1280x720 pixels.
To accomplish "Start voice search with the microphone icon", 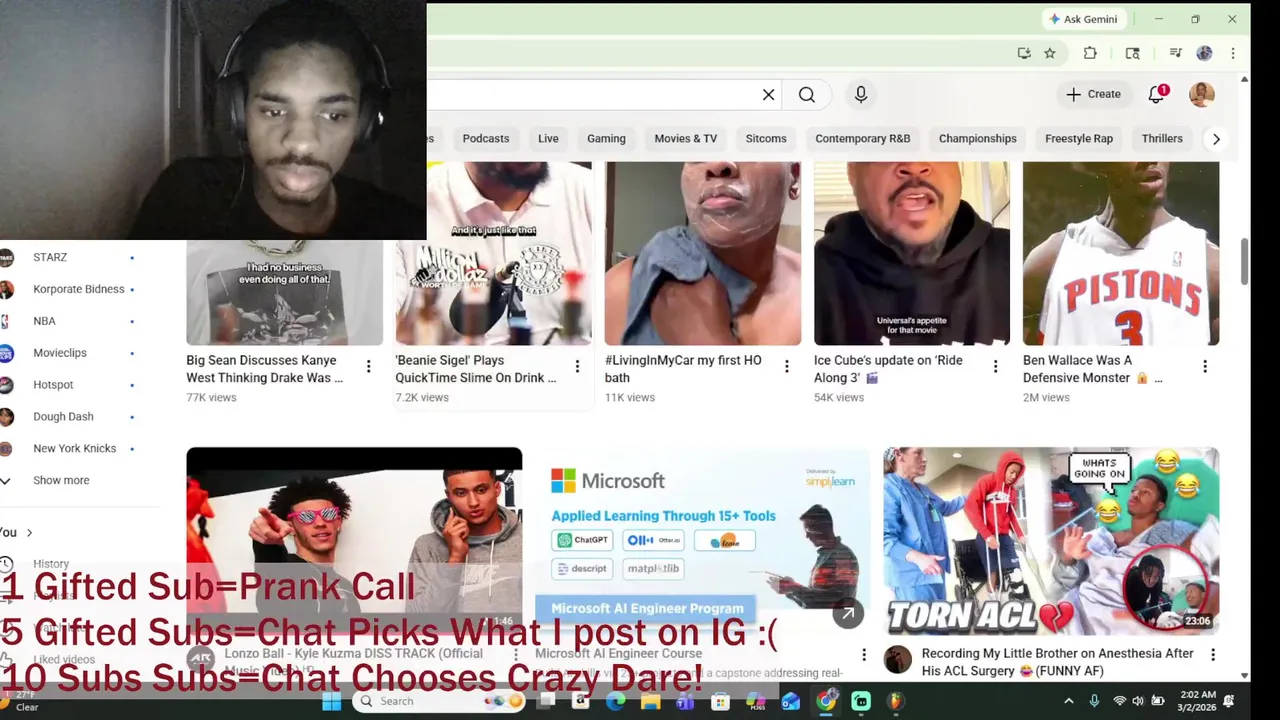I will point(861,95).
